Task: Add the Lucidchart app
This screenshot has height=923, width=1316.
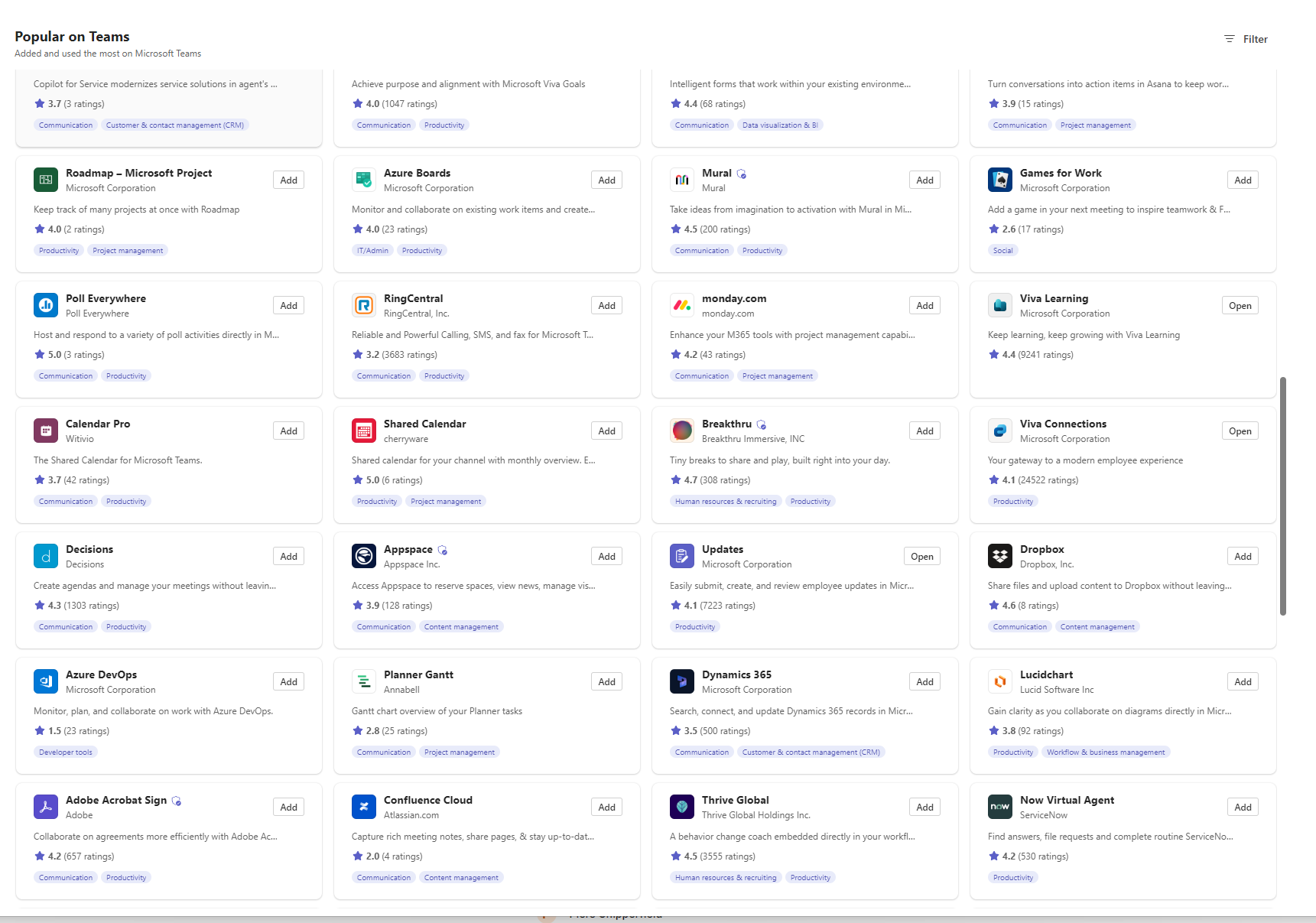Action: point(1243,682)
